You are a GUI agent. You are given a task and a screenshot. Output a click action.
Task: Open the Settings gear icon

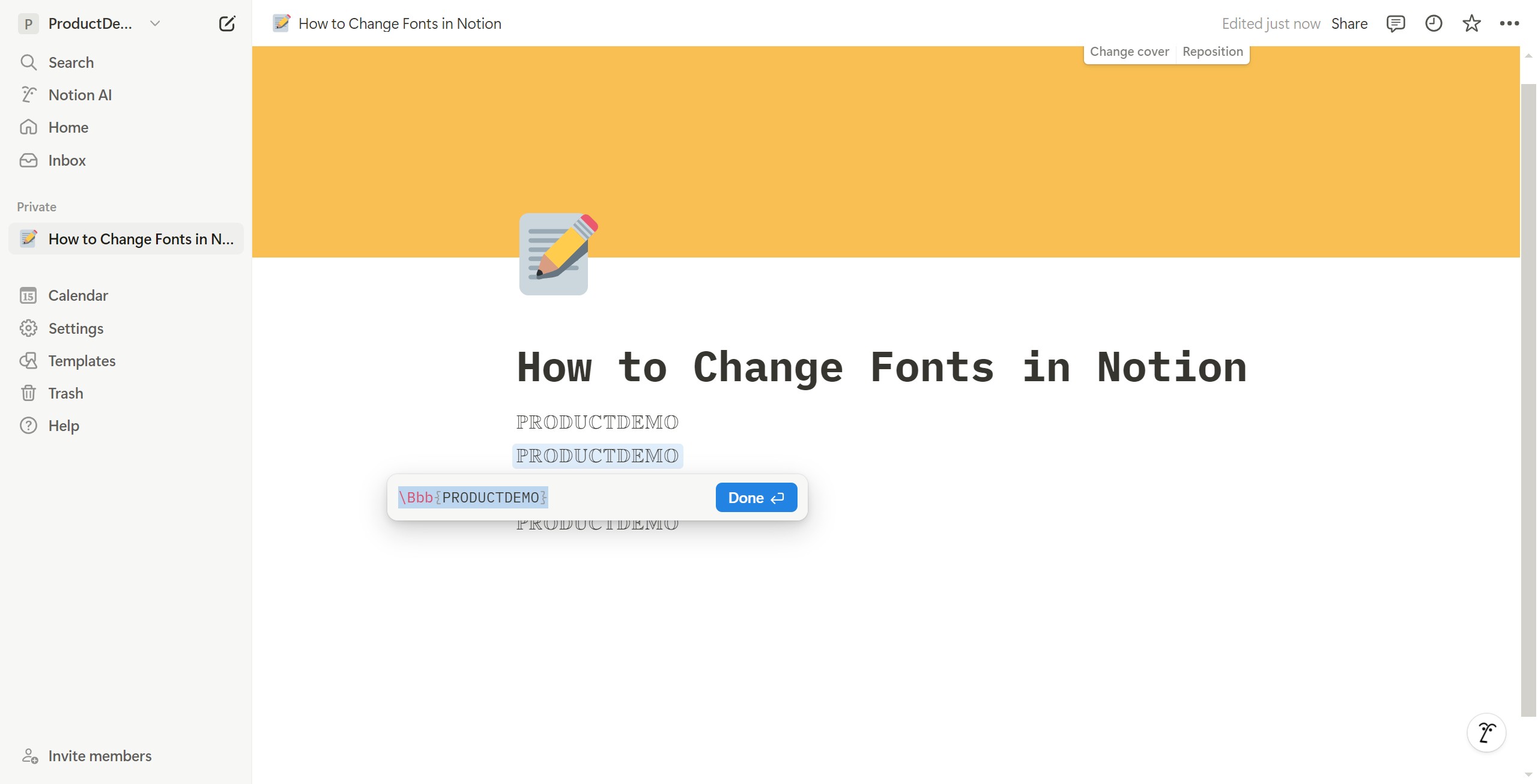pos(28,328)
